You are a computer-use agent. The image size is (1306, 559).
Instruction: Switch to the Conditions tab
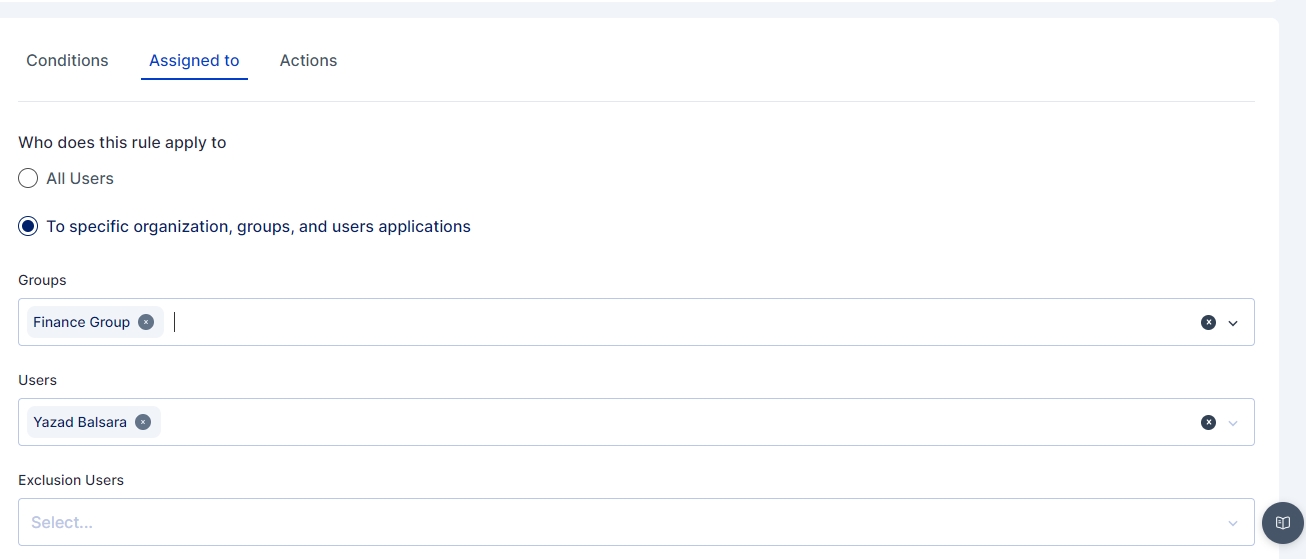[x=67, y=61]
